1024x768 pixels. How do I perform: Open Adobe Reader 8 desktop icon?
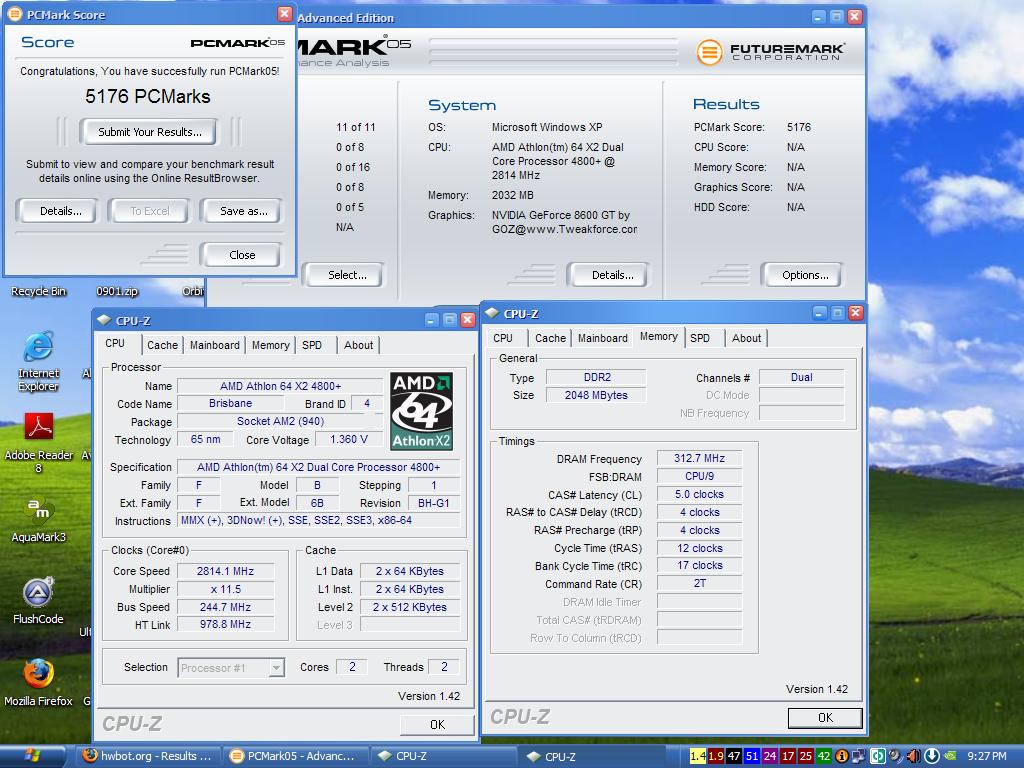click(x=39, y=441)
